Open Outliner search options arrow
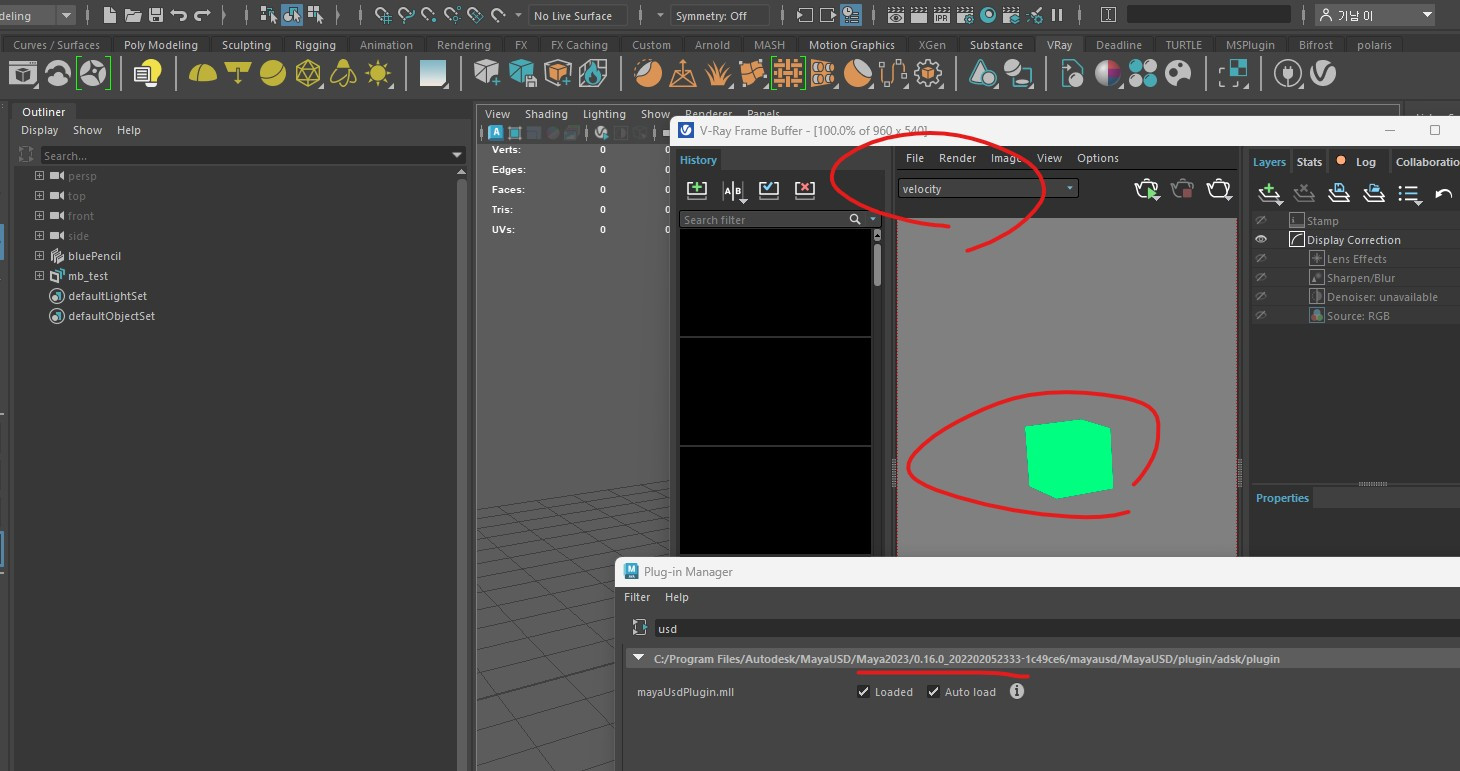This screenshot has height=771, width=1460. (457, 155)
